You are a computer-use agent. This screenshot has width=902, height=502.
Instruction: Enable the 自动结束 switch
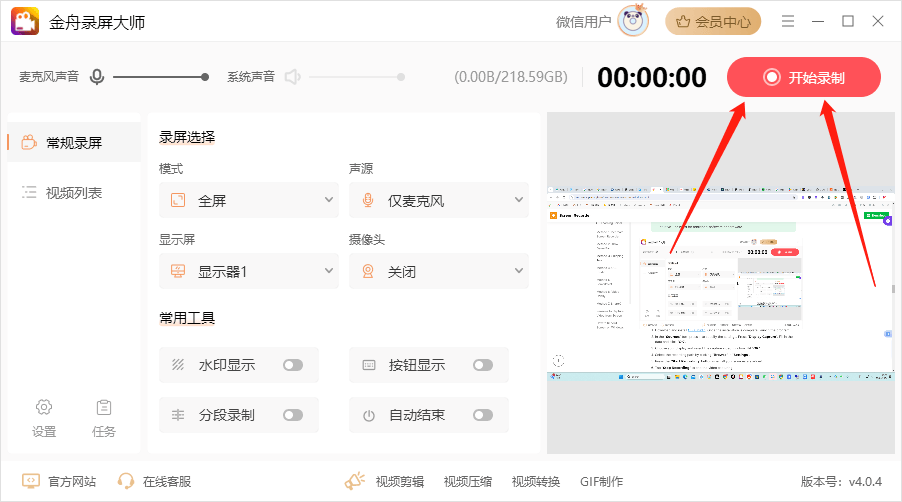[x=483, y=415]
